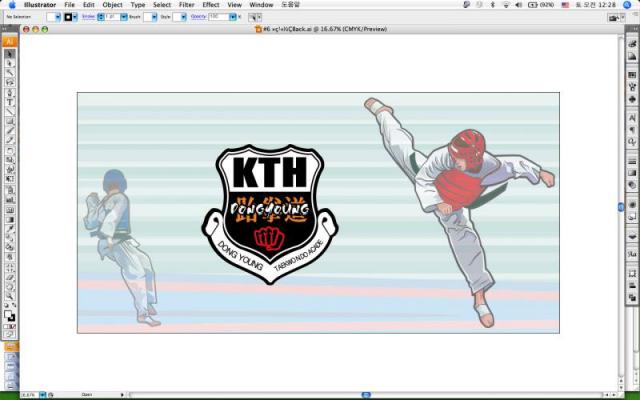Select the Rectangle tool
640x400 pixels.
coord(10,122)
